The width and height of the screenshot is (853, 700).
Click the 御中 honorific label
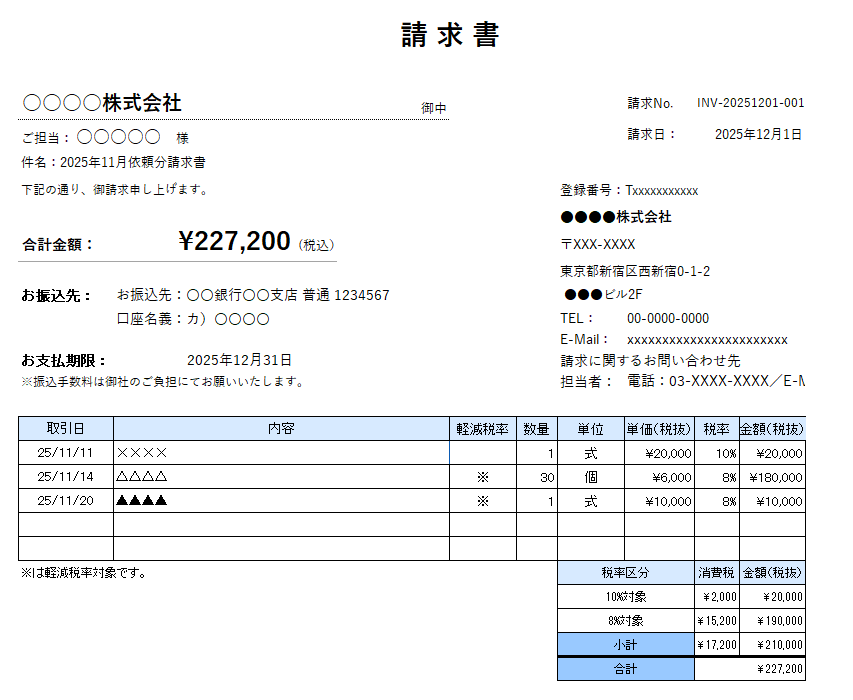434,108
